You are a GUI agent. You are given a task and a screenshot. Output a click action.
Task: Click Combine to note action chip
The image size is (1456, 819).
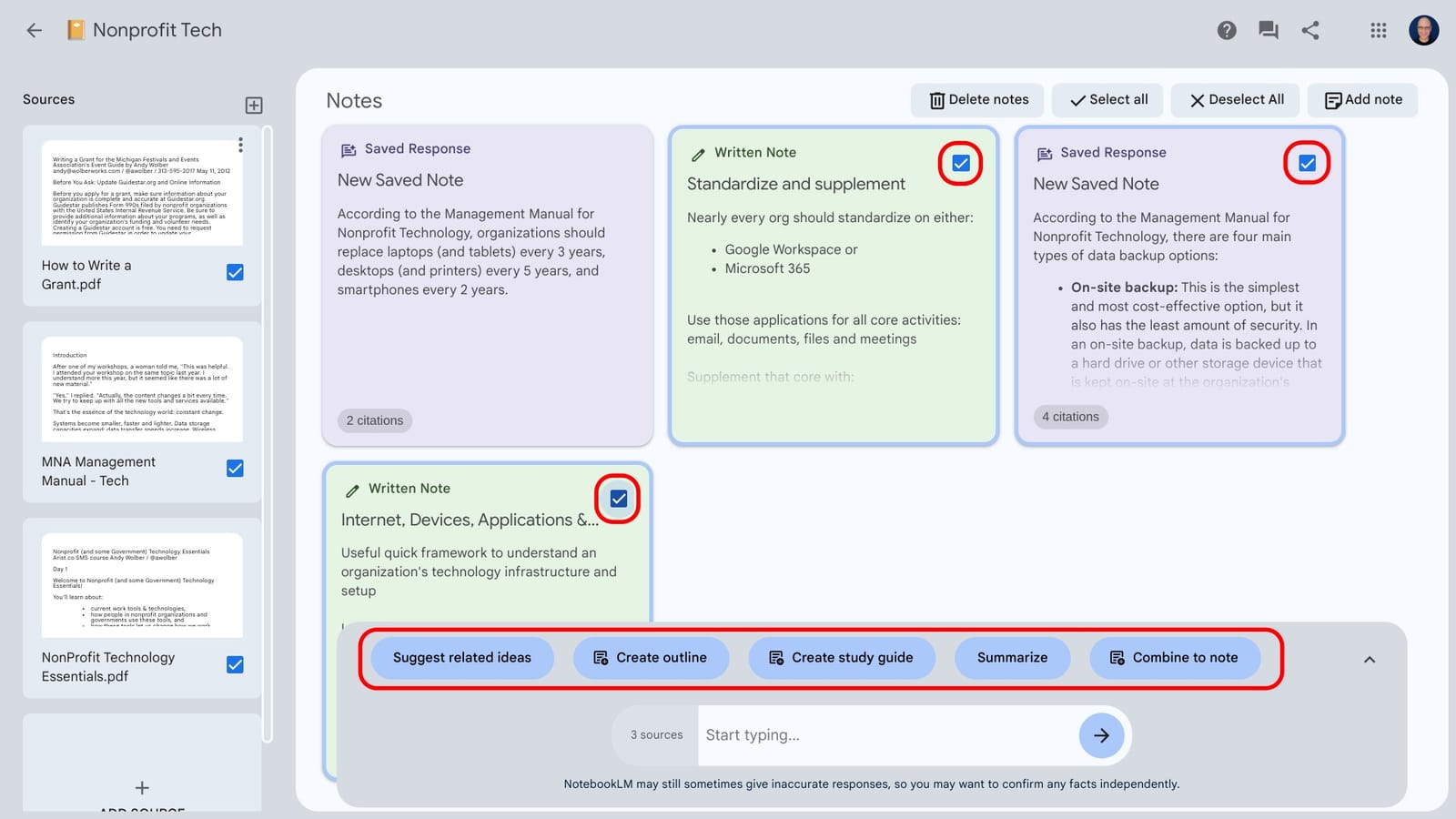tap(1175, 657)
